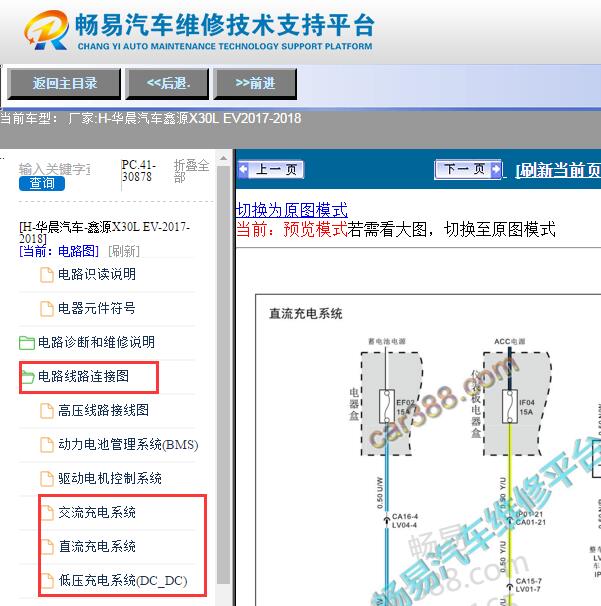Open 高压线路接线图 document
Screen dimensions: 601x606
point(103,410)
